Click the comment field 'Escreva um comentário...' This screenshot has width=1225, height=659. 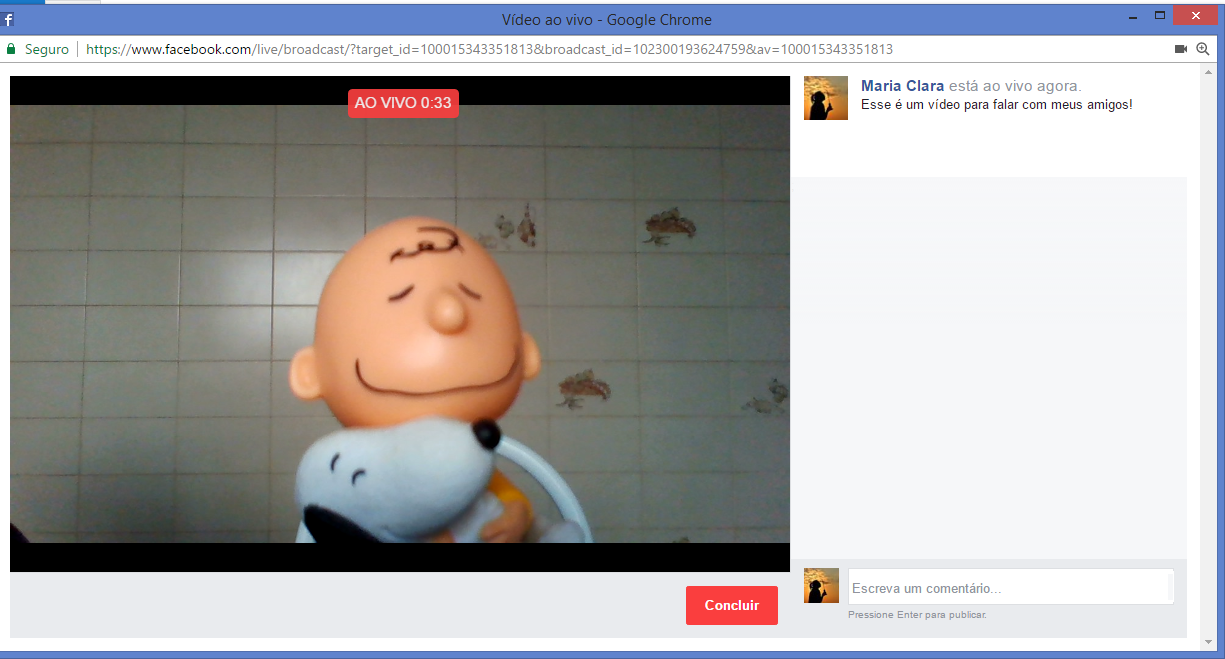(x=1010, y=588)
